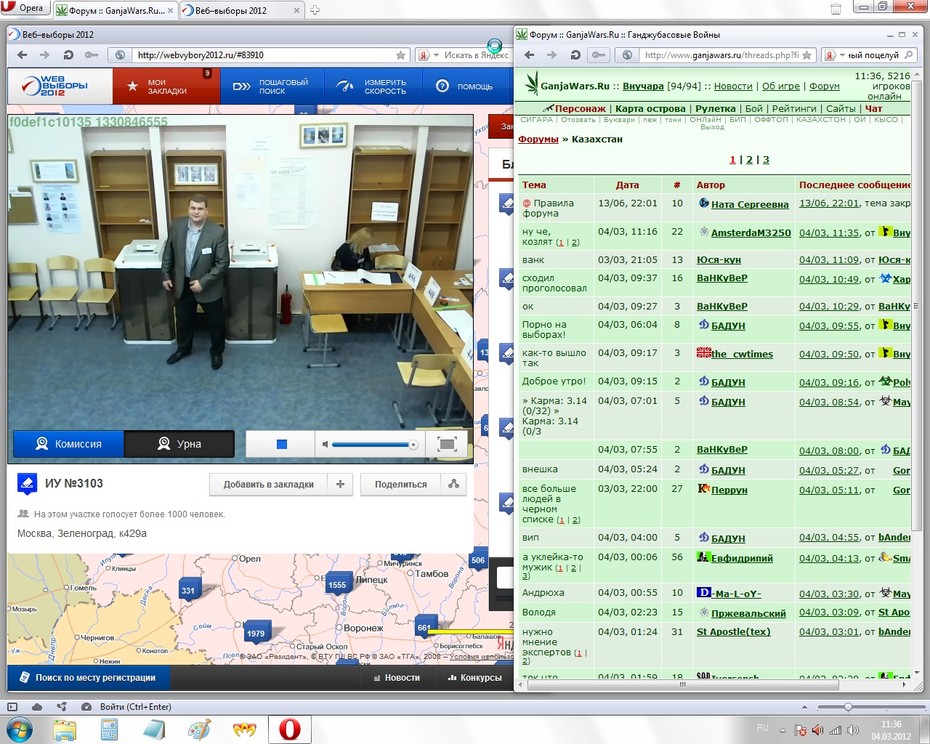This screenshot has height=744, width=930.
Task: Switch to the Форум GanjaWars.Ru tab
Action: point(116,10)
